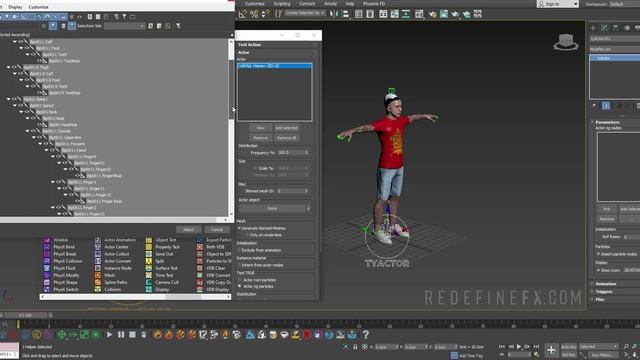Expand the Animation rollout

606,284
